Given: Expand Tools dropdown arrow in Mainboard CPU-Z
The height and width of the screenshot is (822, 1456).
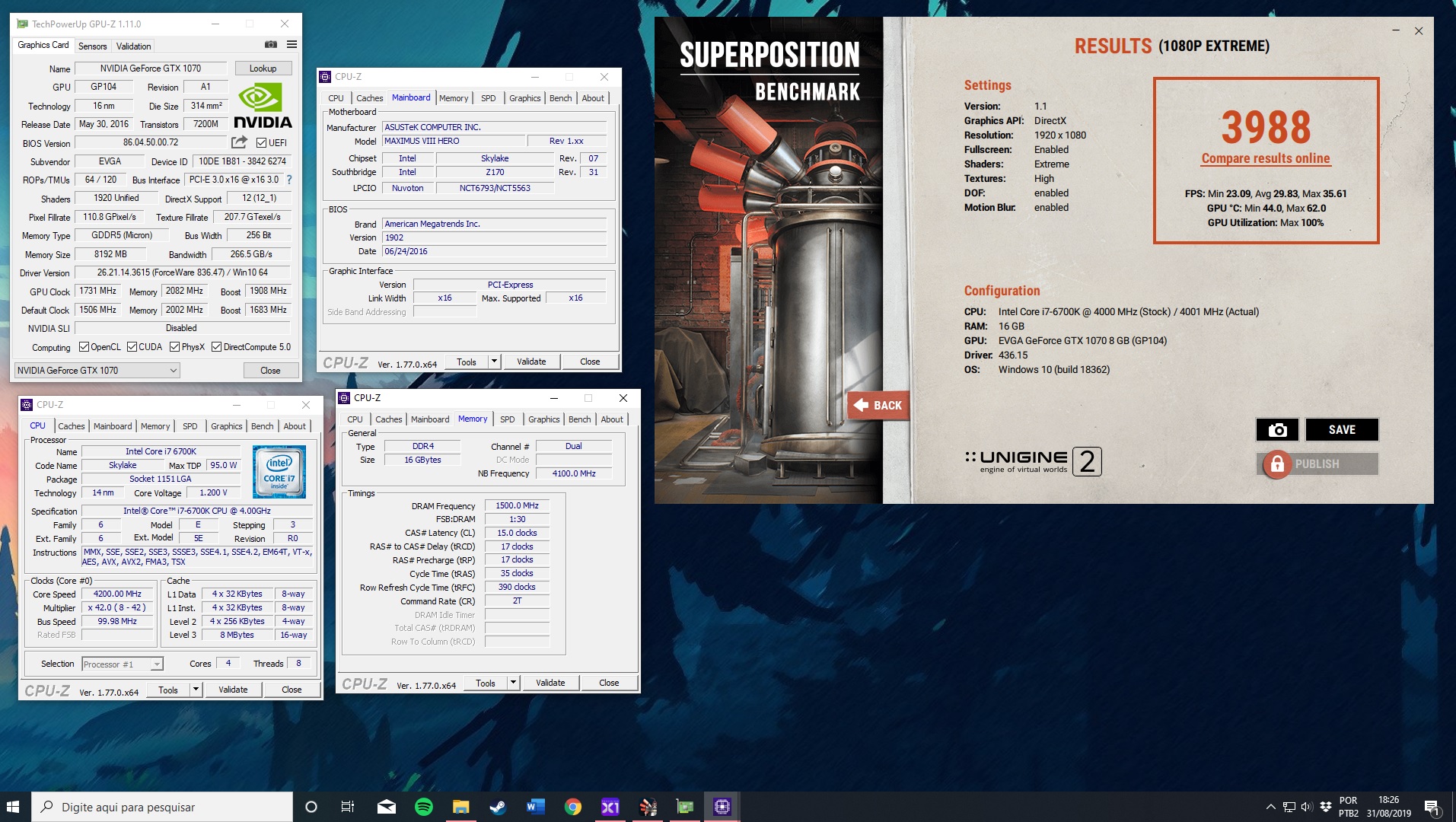Looking at the screenshot, I should 494,362.
